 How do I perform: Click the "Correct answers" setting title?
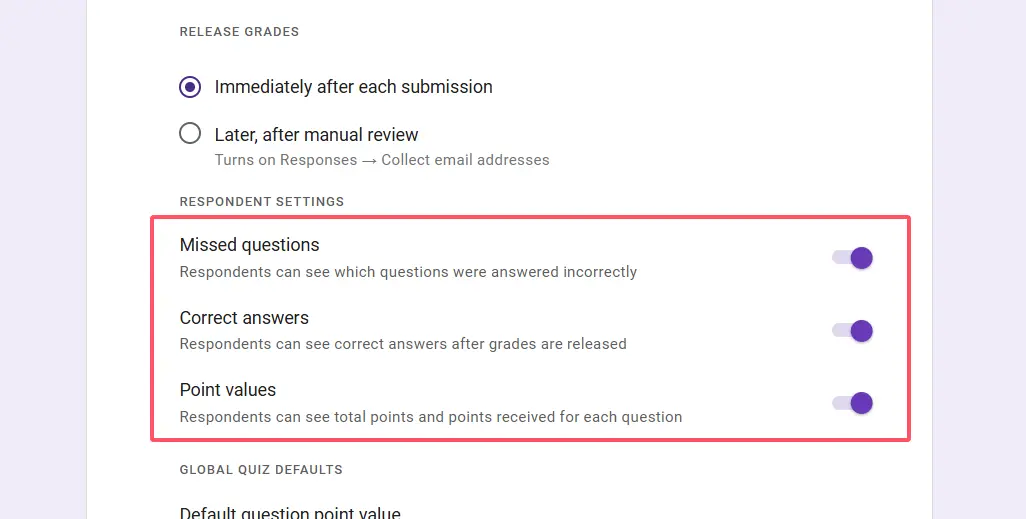(x=244, y=318)
